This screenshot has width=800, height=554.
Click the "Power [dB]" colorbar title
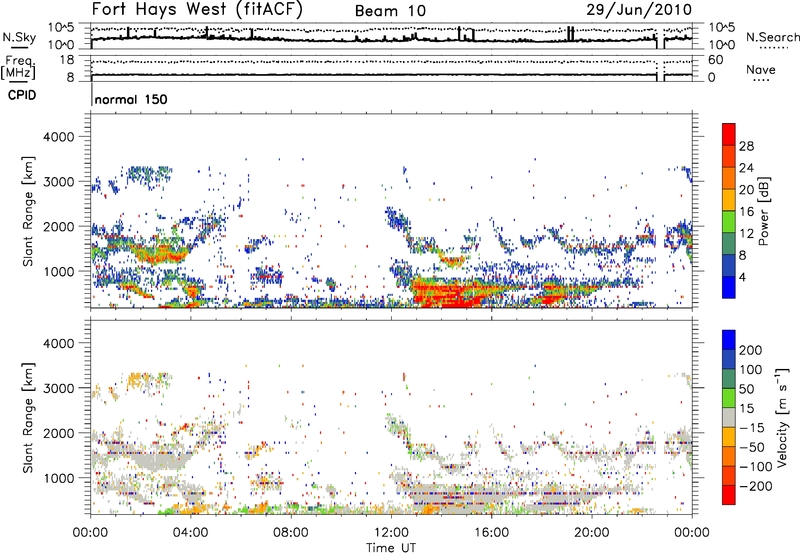coord(764,211)
